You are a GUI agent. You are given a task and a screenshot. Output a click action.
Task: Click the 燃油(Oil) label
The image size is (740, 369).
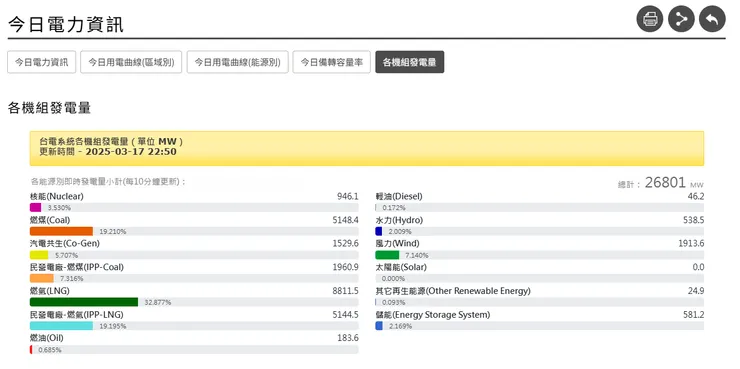[47, 338]
